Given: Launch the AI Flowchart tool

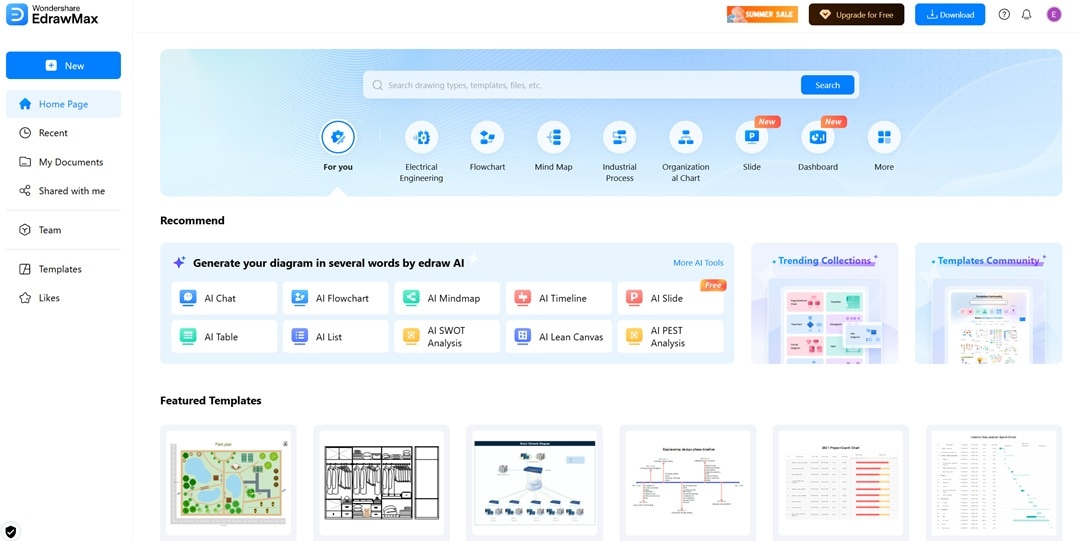Looking at the screenshot, I should [x=335, y=298].
